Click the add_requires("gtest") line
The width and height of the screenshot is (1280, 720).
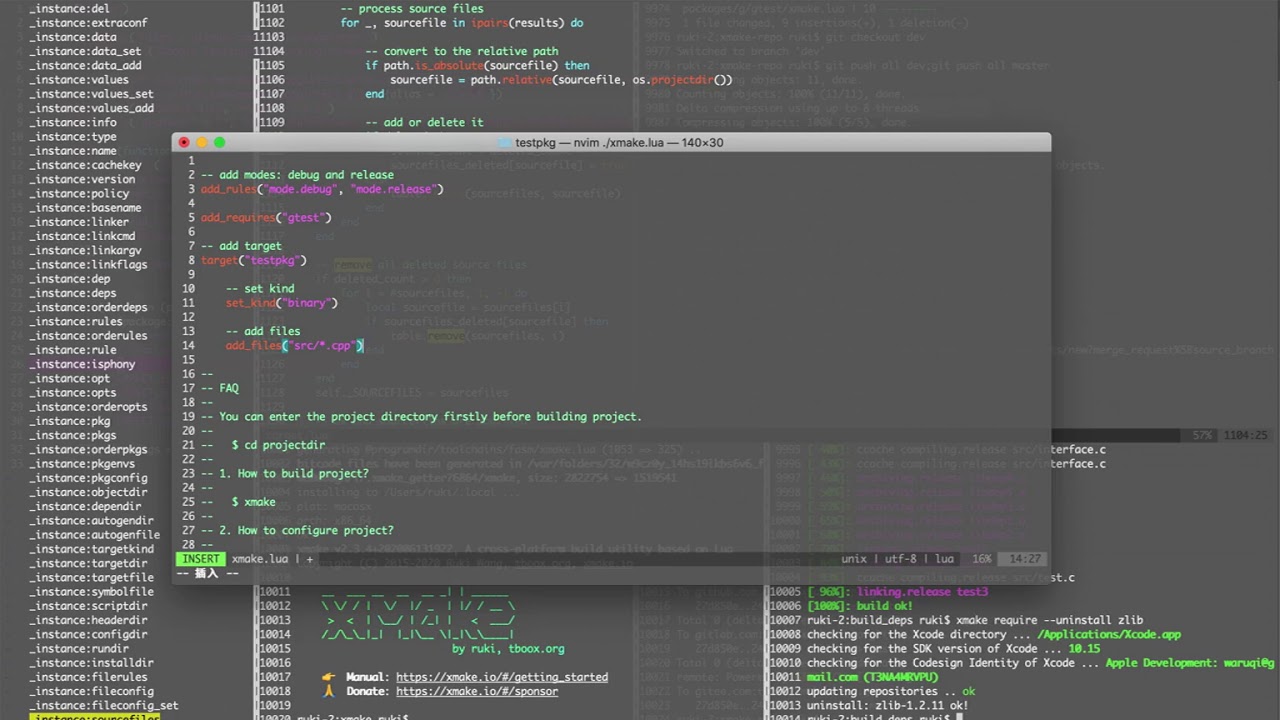point(266,217)
